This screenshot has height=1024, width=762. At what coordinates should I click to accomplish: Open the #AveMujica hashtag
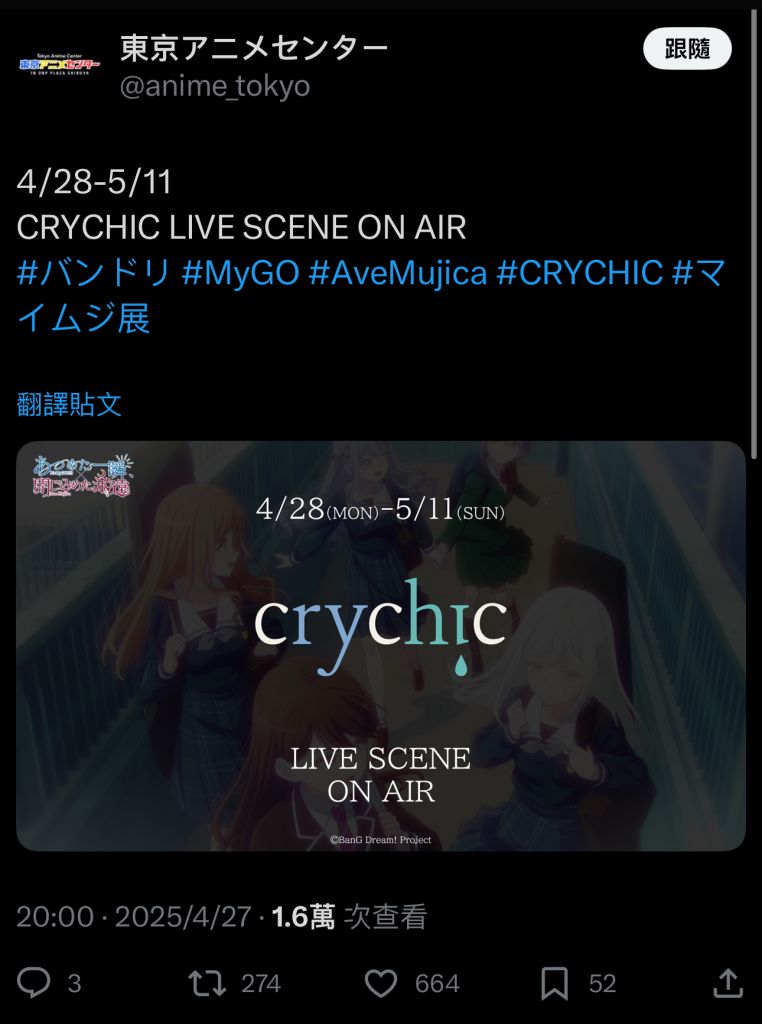click(398, 272)
